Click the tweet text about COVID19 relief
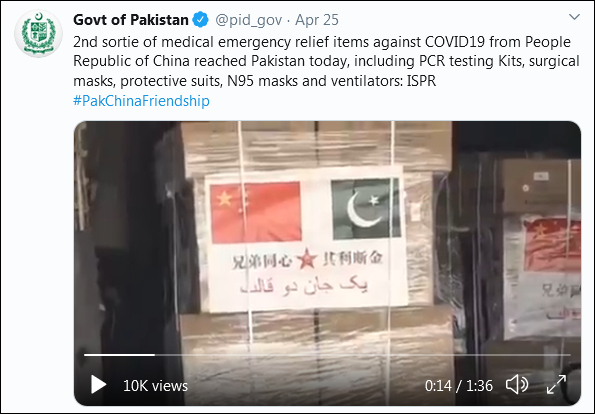This screenshot has width=595, height=414. [x=326, y=61]
